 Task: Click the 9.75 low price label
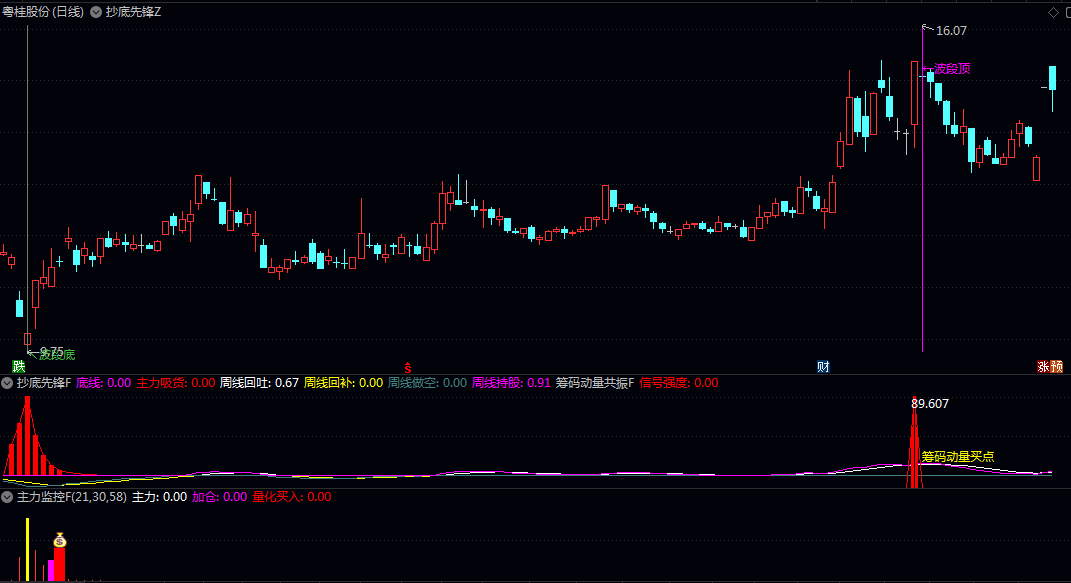pyautogui.click(x=51, y=352)
